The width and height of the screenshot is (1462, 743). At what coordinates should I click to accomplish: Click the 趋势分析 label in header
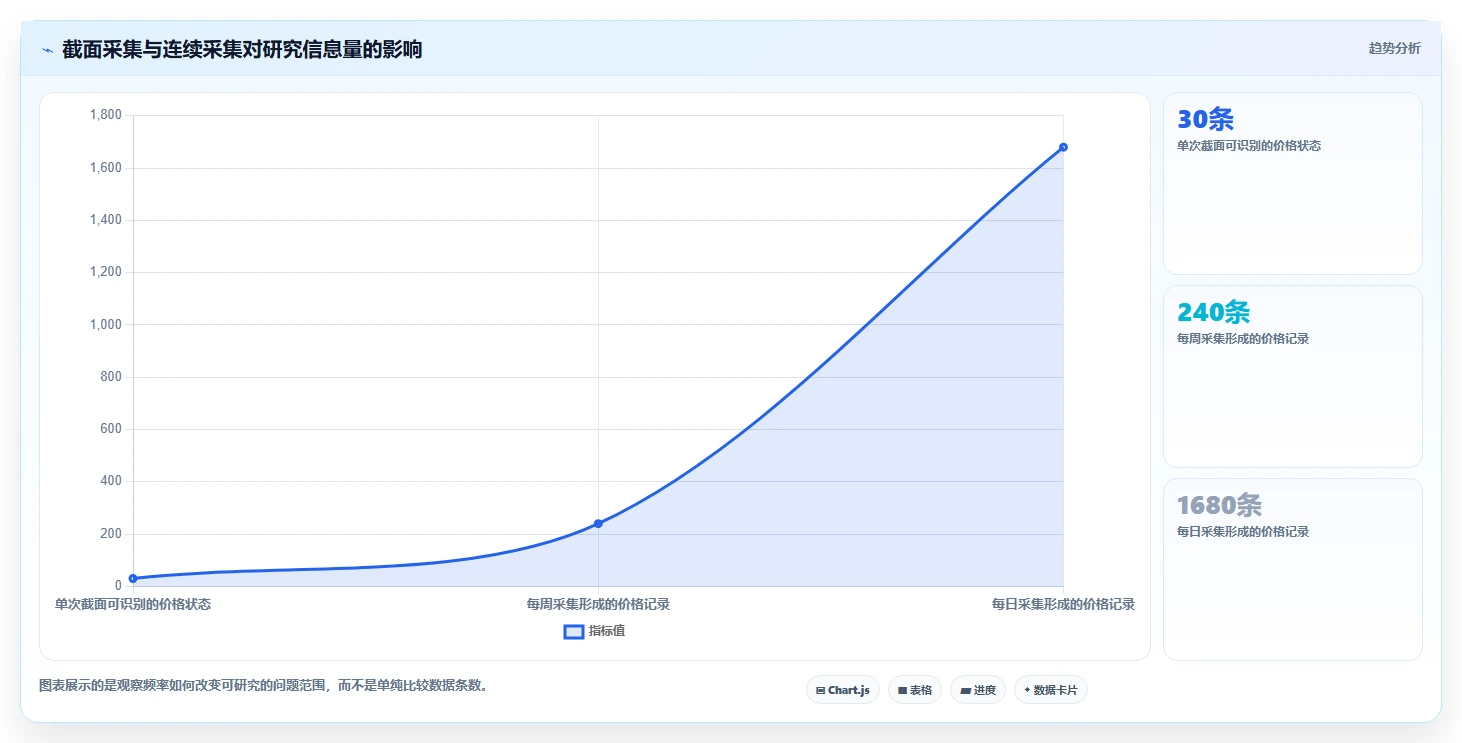(x=1394, y=48)
